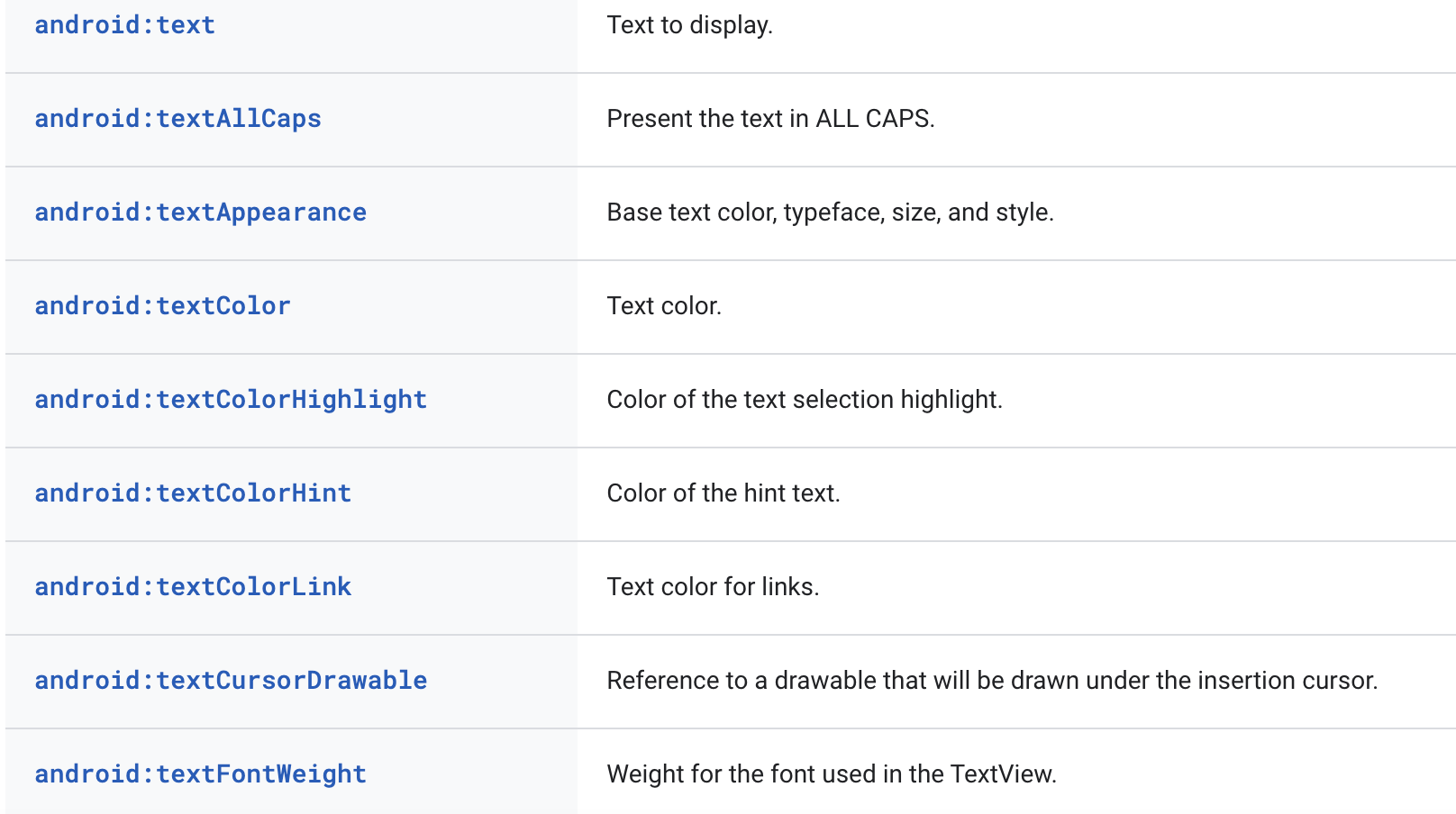Click the 'Text color for links.' description

coord(713,587)
